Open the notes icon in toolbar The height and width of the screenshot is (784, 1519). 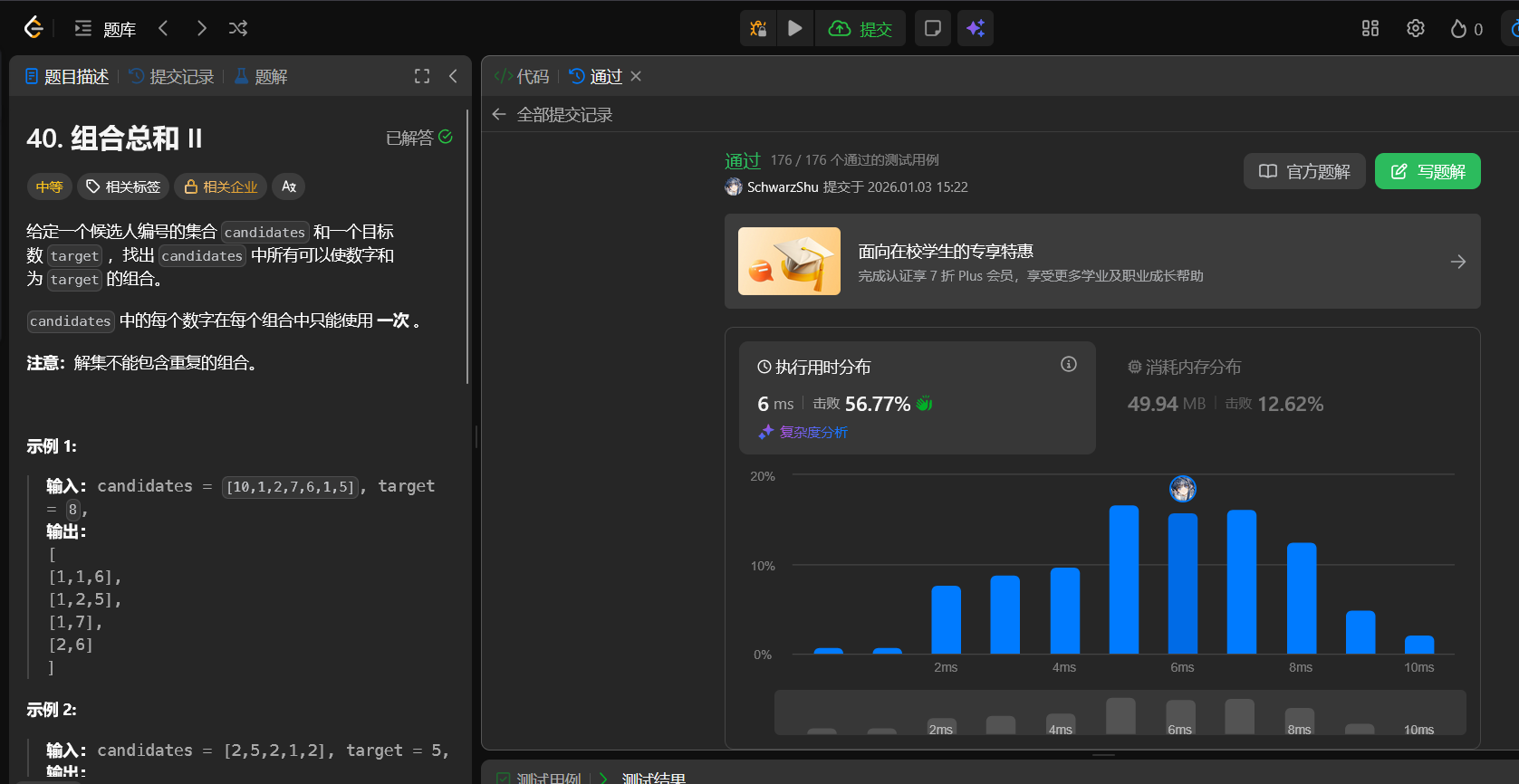tap(932, 28)
